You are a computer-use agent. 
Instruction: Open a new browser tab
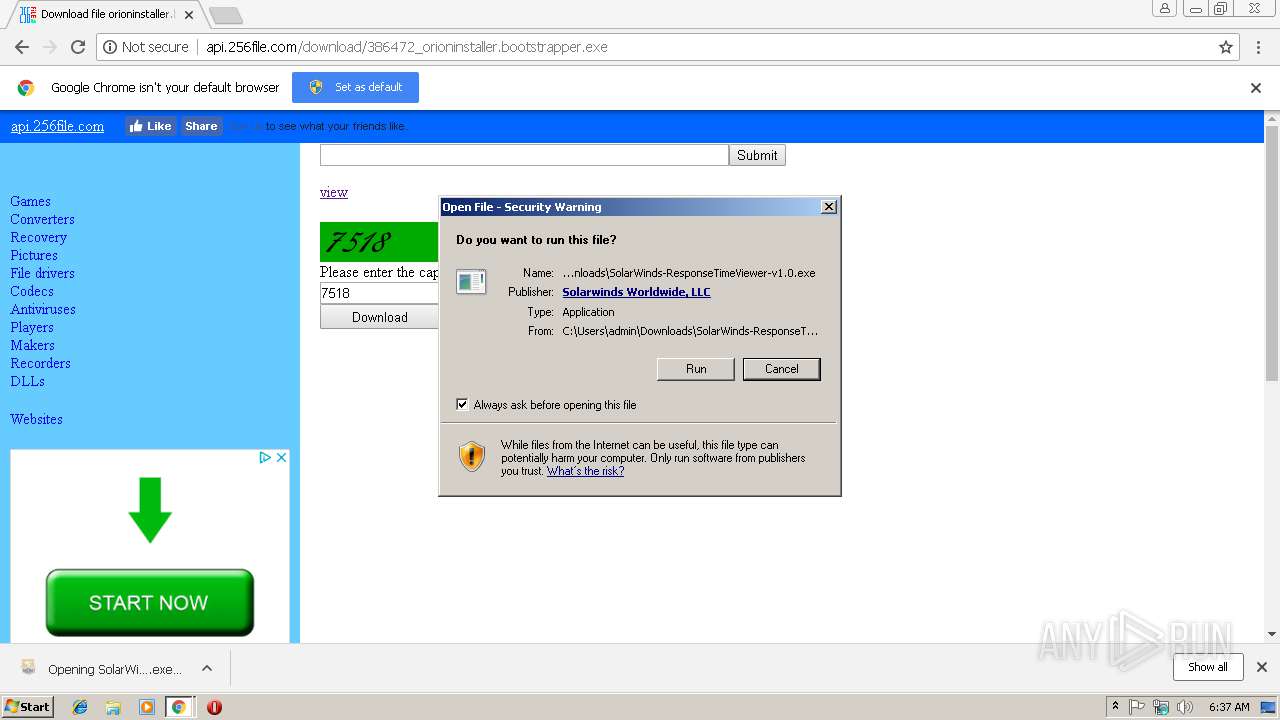[x=225, y=15]
